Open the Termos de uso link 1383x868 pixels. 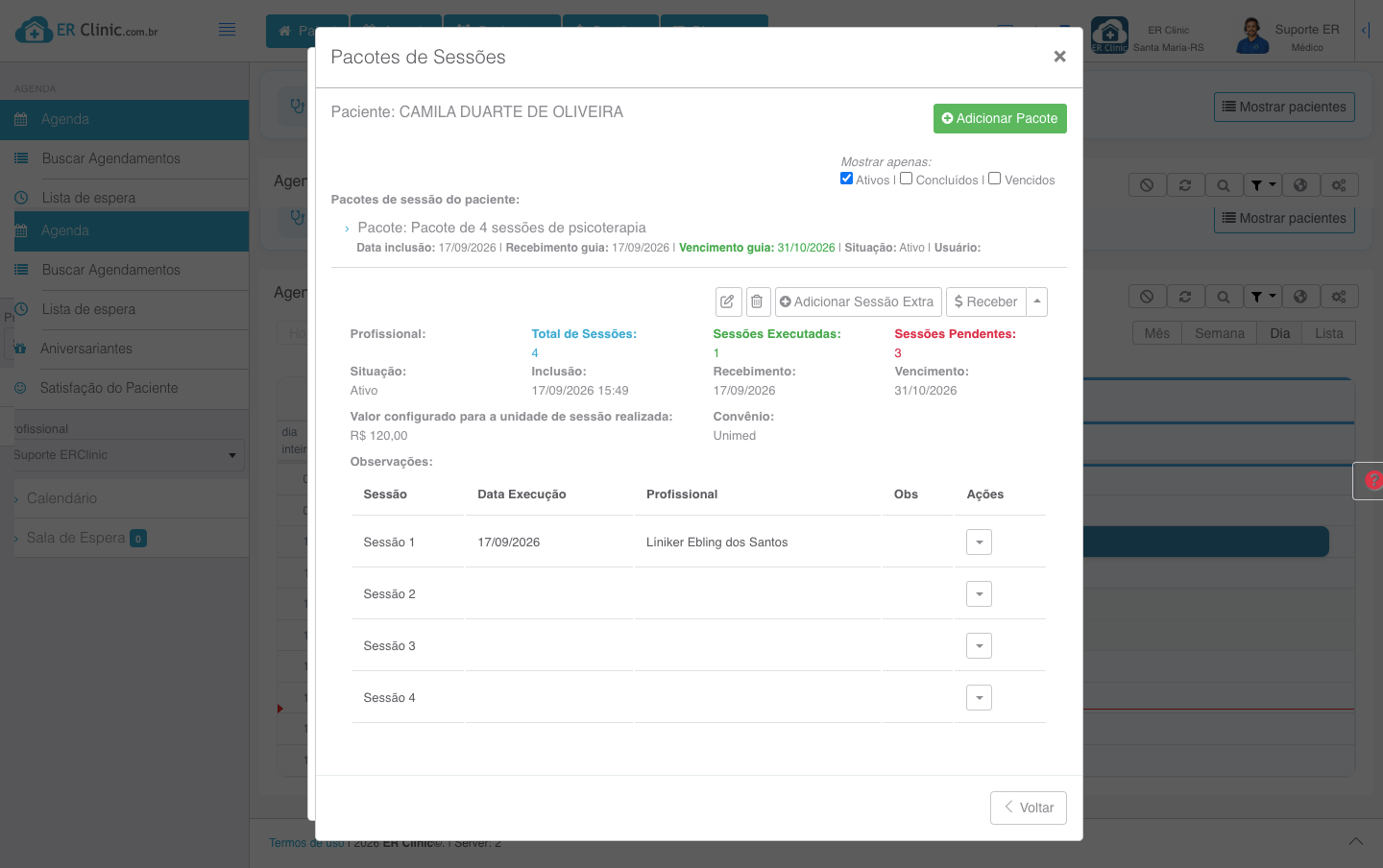point(306,843)
